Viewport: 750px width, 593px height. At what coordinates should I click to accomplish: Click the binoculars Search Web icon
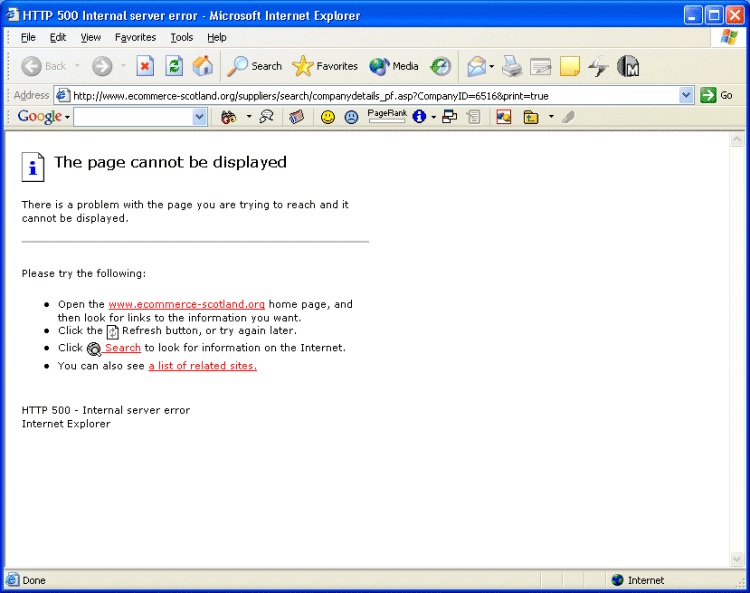coord(229,117)
